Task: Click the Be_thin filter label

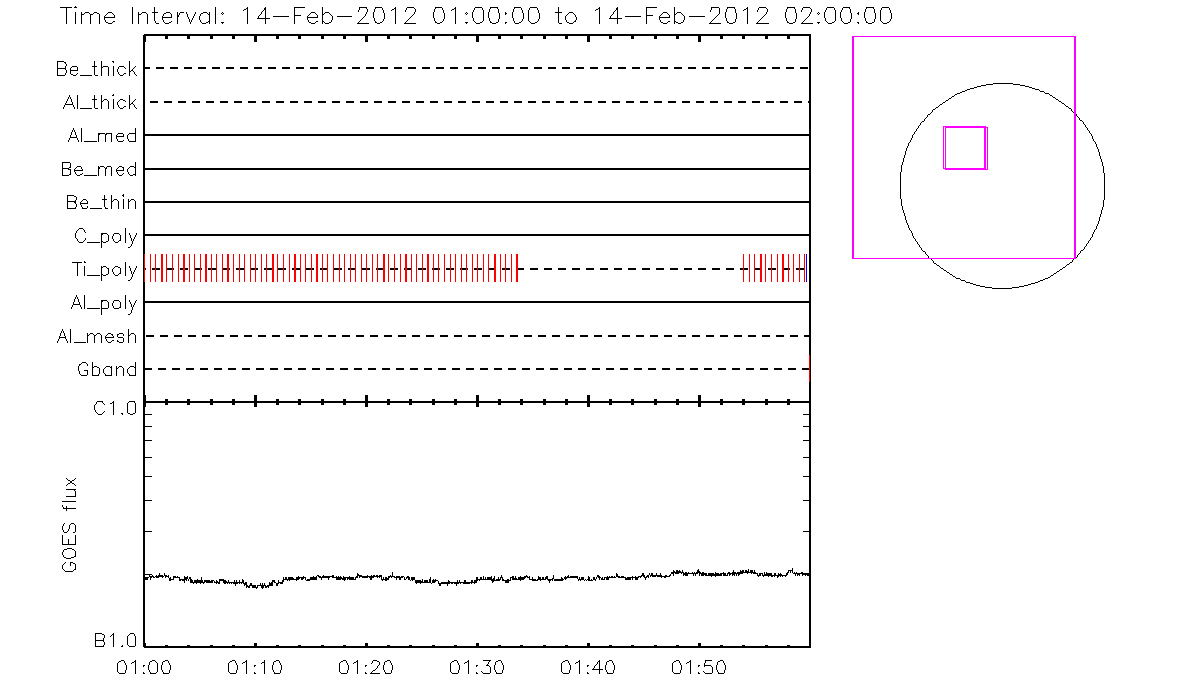Action: pyautogui.click(x=101, y=203)
